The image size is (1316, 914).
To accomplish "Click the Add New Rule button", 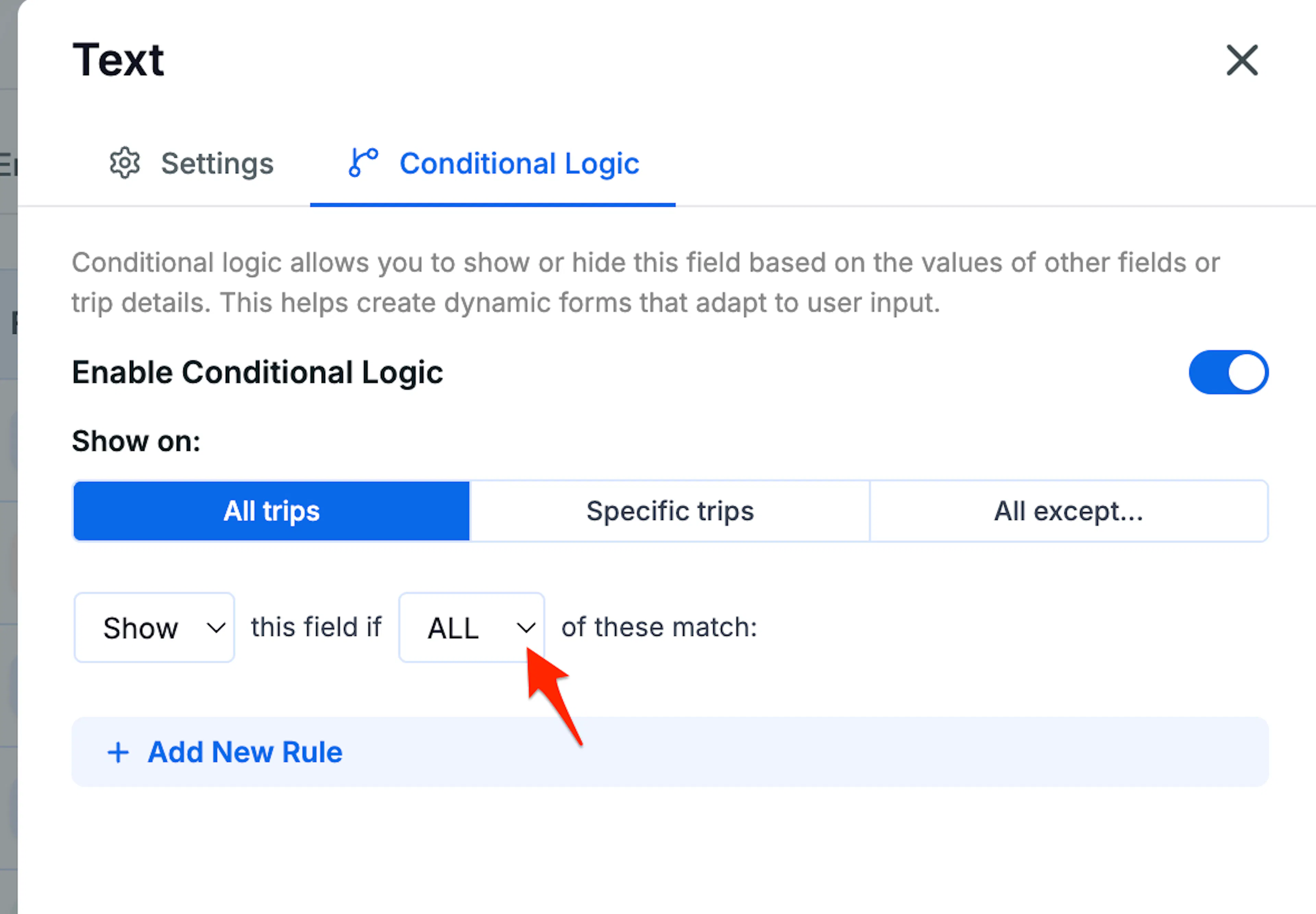I will 670,752.
